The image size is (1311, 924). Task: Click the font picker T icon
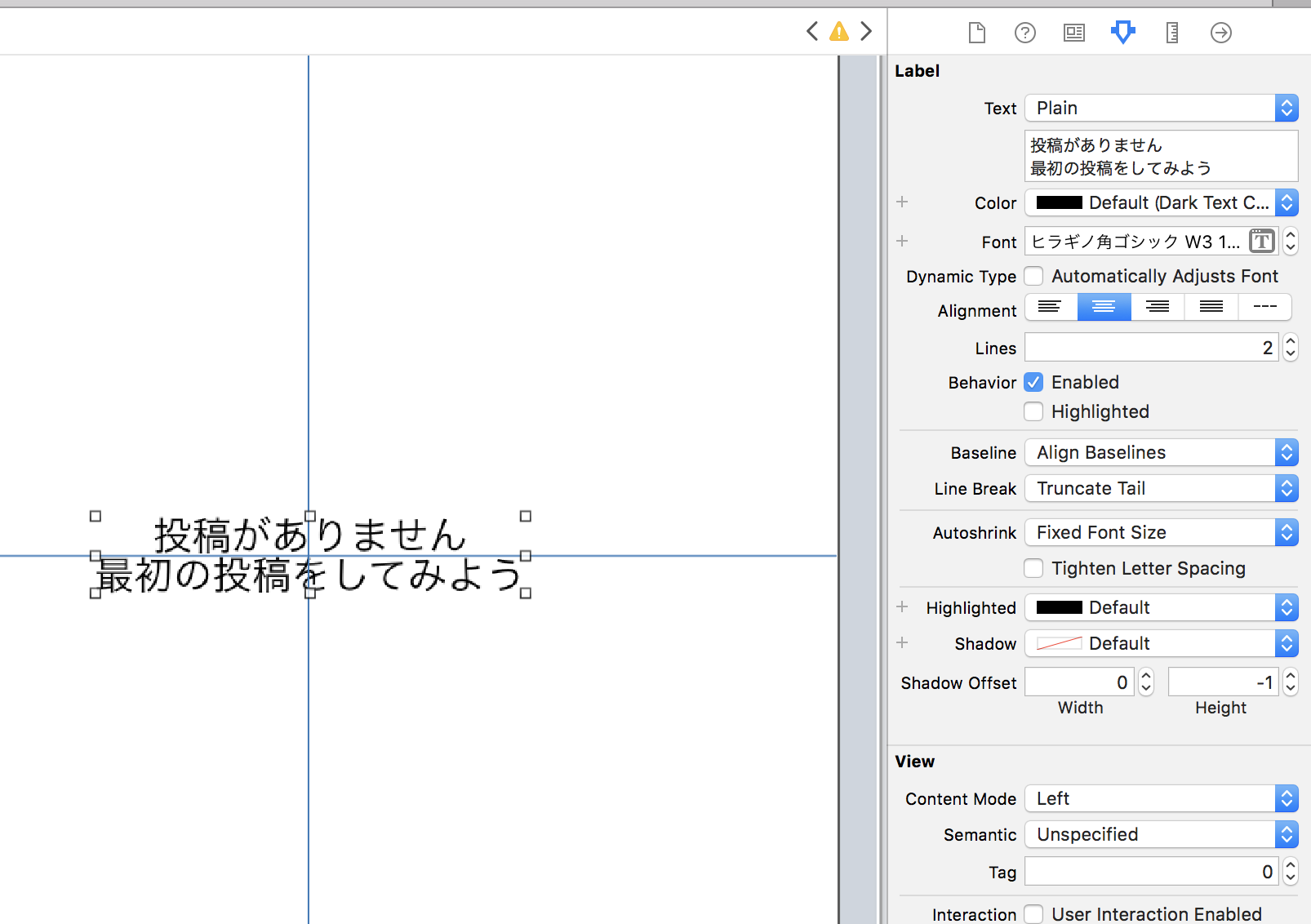pos(1261,241)
